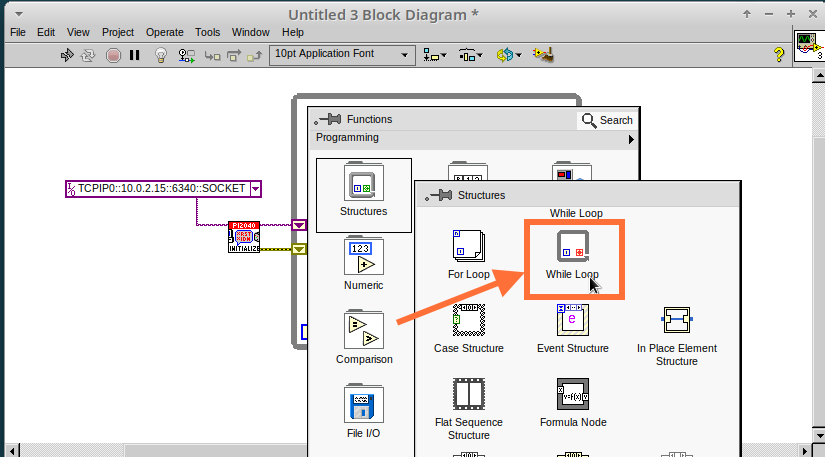Open Distribute Objects dropdown
Screen dimensions: 825x457
click(x=470, y=55)
